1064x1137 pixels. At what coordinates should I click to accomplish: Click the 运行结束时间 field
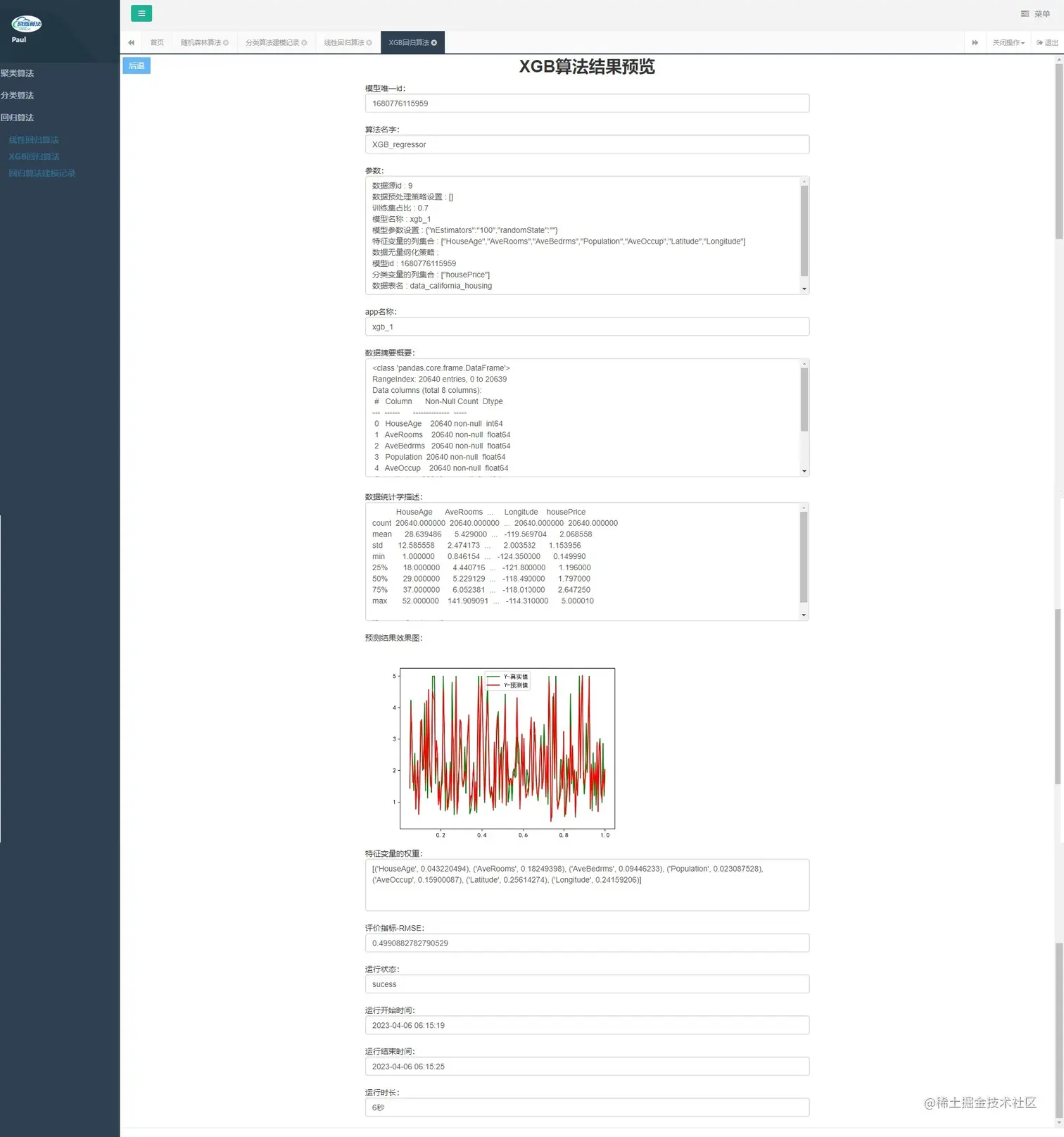pos(587,1067)
